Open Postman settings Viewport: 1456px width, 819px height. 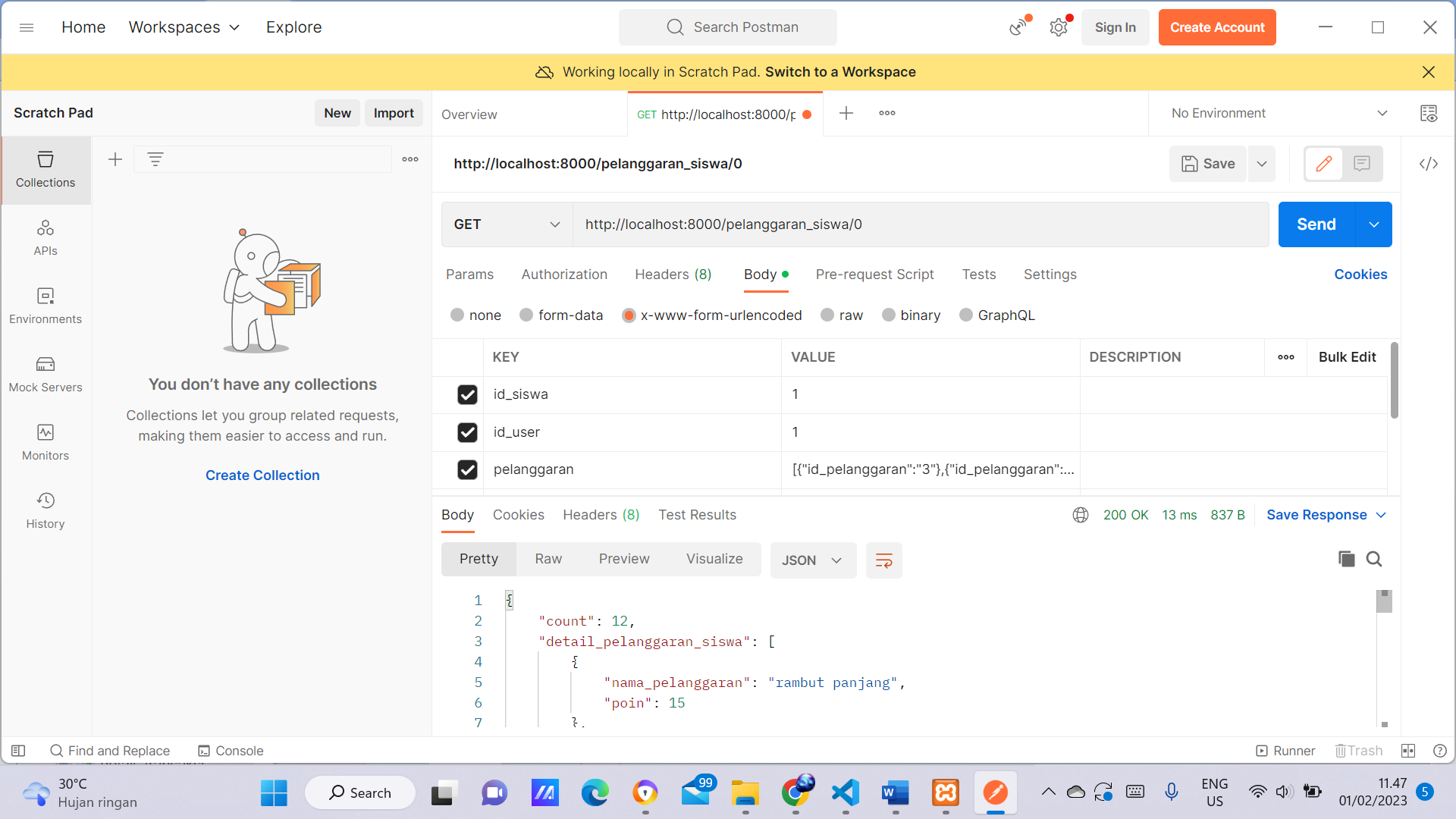click(1058, 27)
